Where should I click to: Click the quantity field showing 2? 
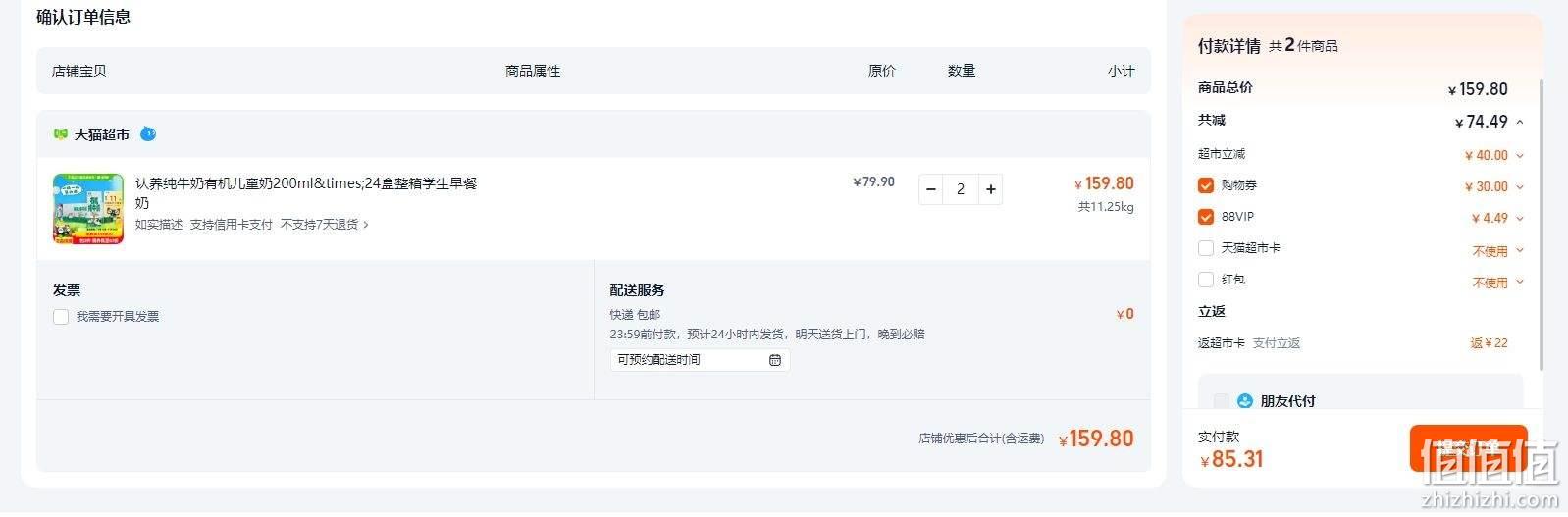[x=961, y=189]
